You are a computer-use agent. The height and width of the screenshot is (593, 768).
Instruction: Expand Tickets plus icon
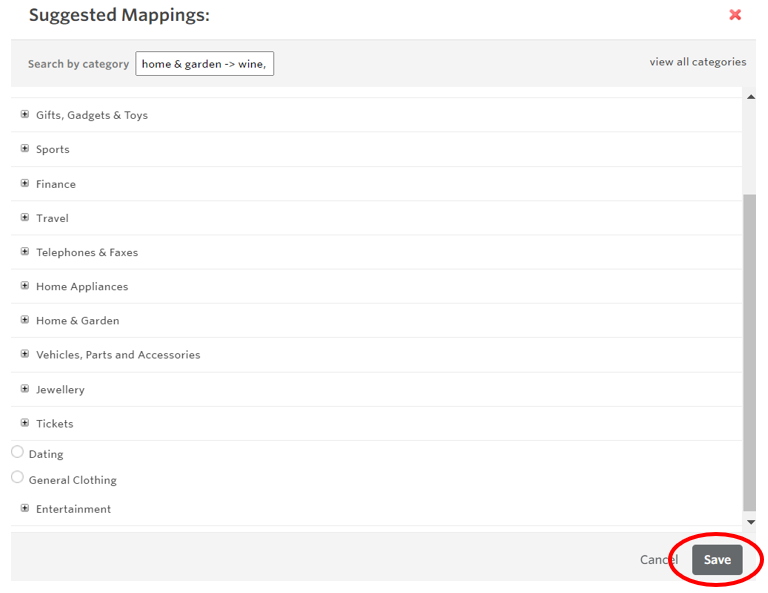pyautogui.click(x=25, y=423)
